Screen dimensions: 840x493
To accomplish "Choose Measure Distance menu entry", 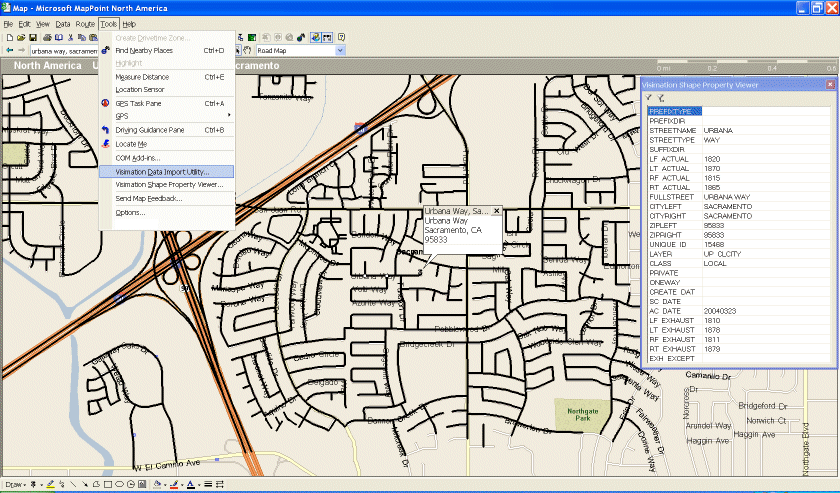I will (167, 77).
